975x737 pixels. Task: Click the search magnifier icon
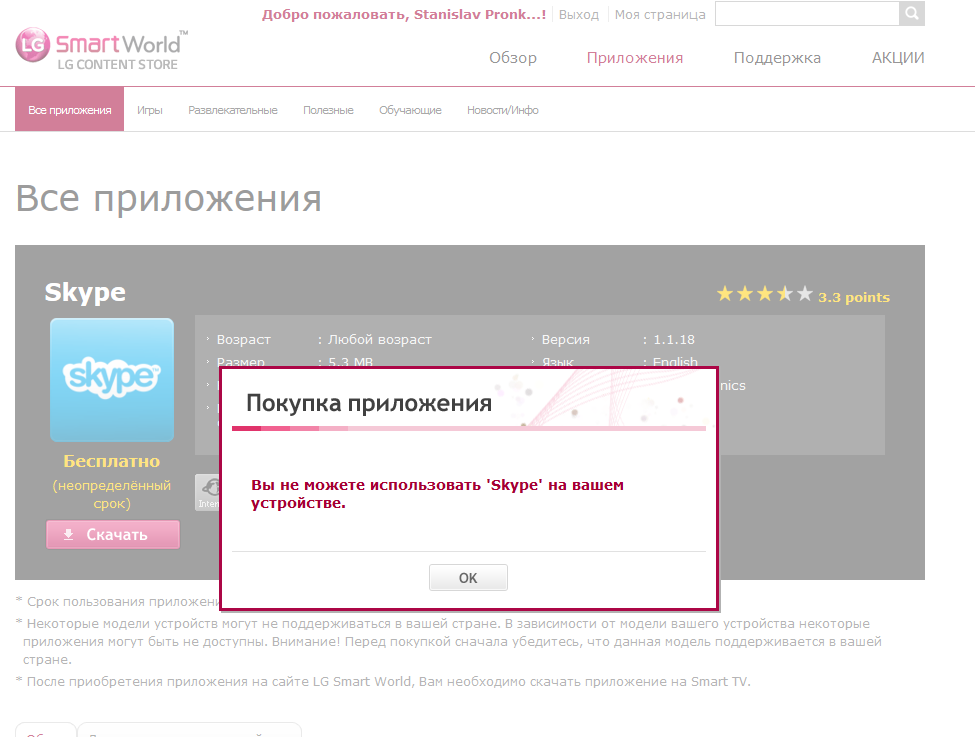click(912, 14)
